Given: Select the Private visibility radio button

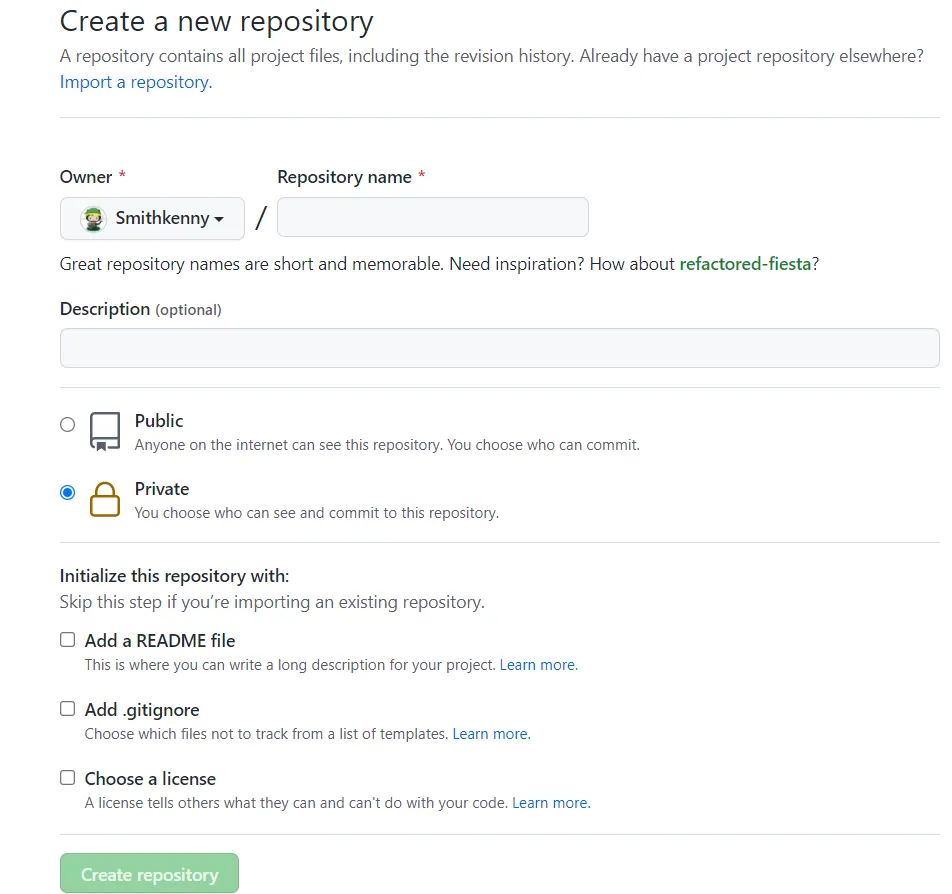Looking at the screenshot, I should pos(67,492).
